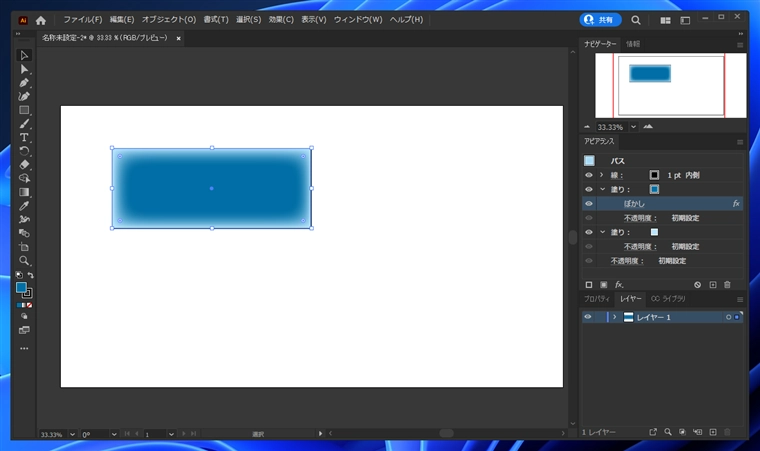Toggle eye on bottom 不透明度 row
The width and height of the screenshot is (760, 451).
pyautogui.click(x=588, y=260)
